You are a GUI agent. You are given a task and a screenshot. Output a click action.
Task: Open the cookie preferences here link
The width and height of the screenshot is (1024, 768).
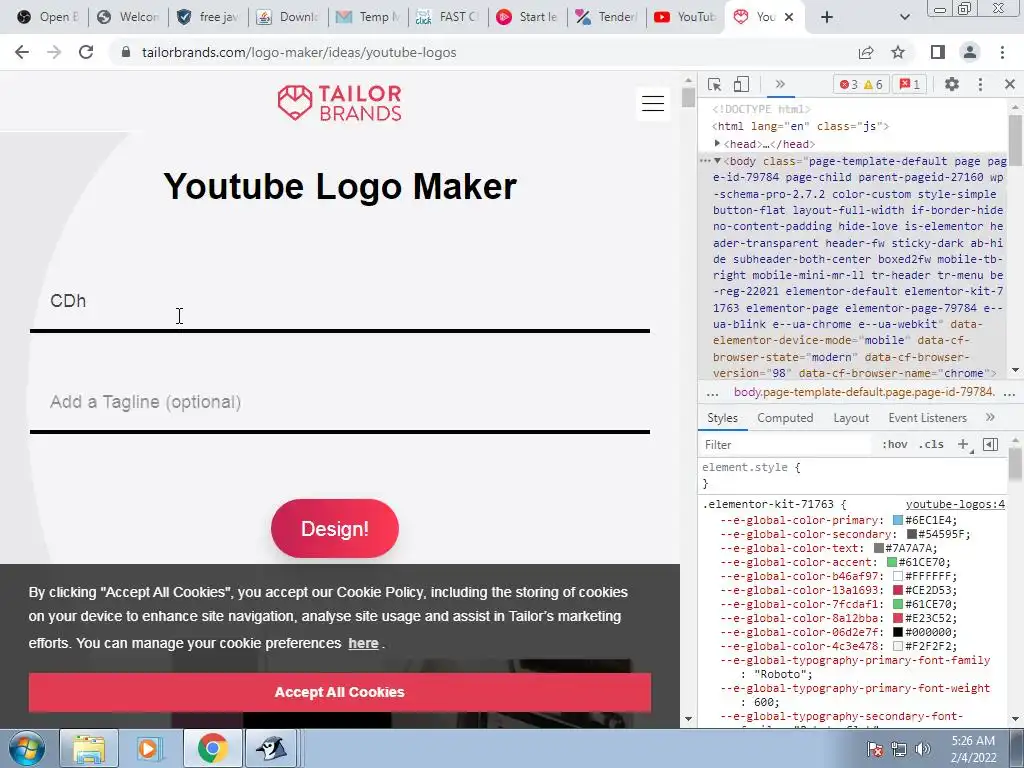click(x=363, y=643)
